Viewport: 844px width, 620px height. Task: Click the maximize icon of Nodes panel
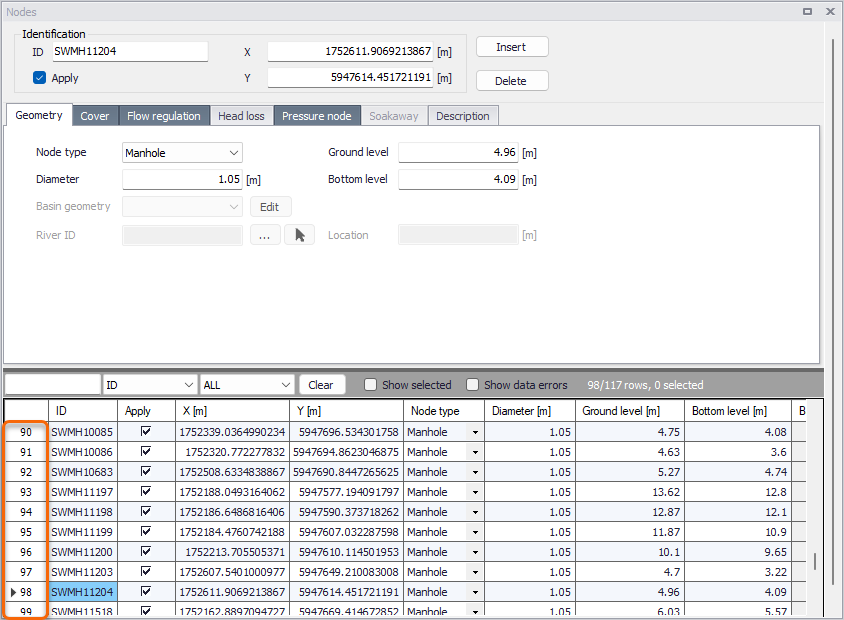tap(807, 11)
